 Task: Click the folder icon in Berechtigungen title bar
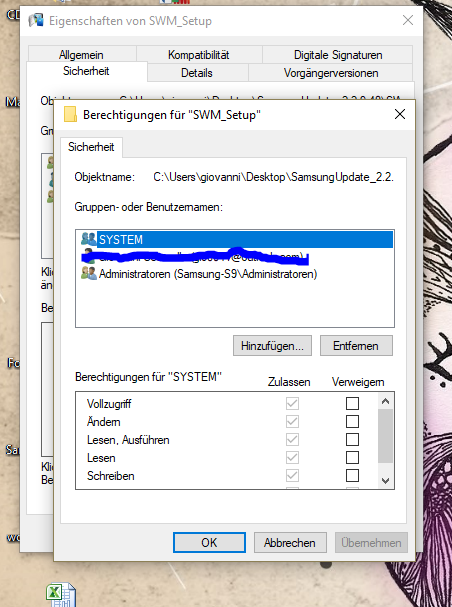click(70, 114)
